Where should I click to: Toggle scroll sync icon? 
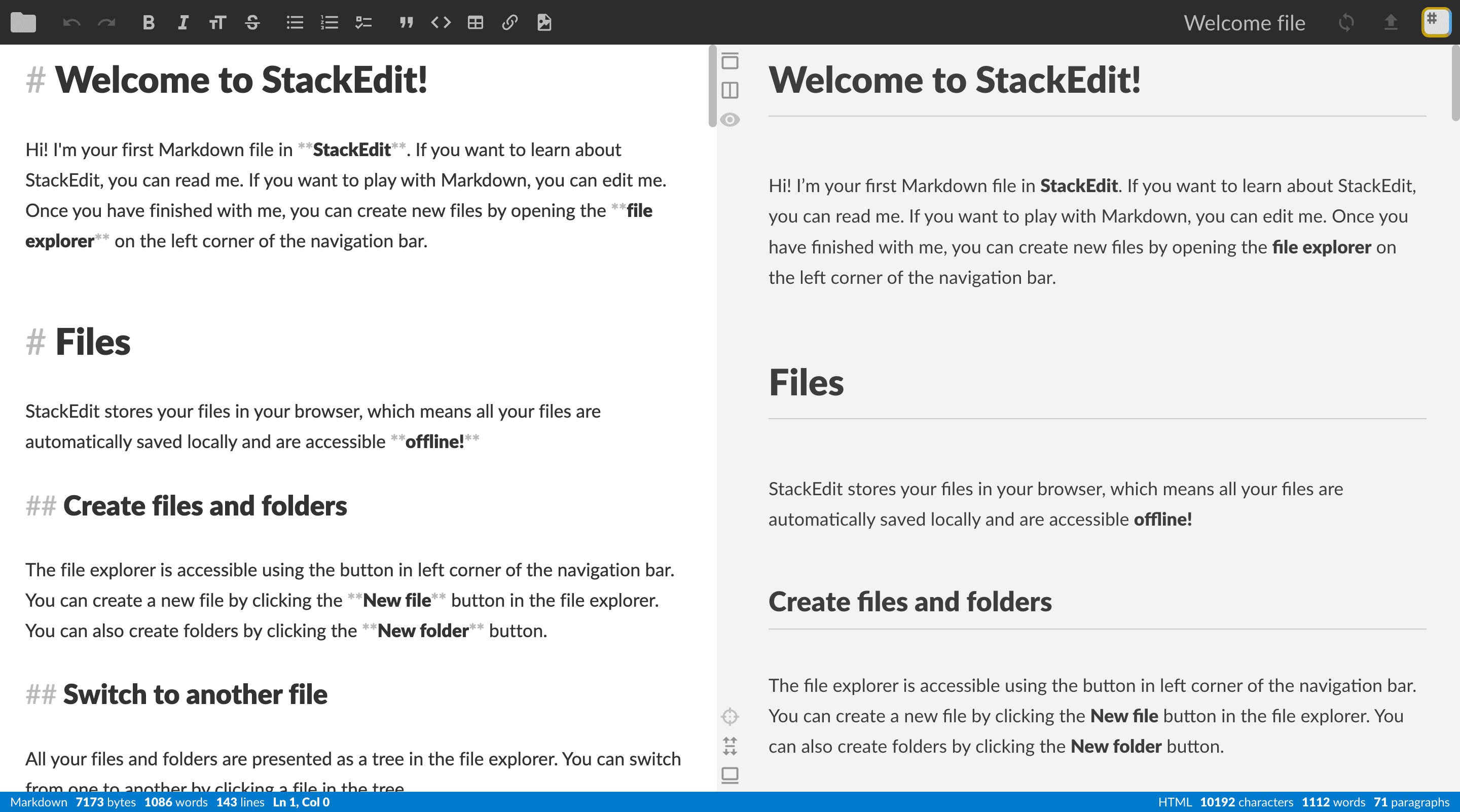pos(730,746)
